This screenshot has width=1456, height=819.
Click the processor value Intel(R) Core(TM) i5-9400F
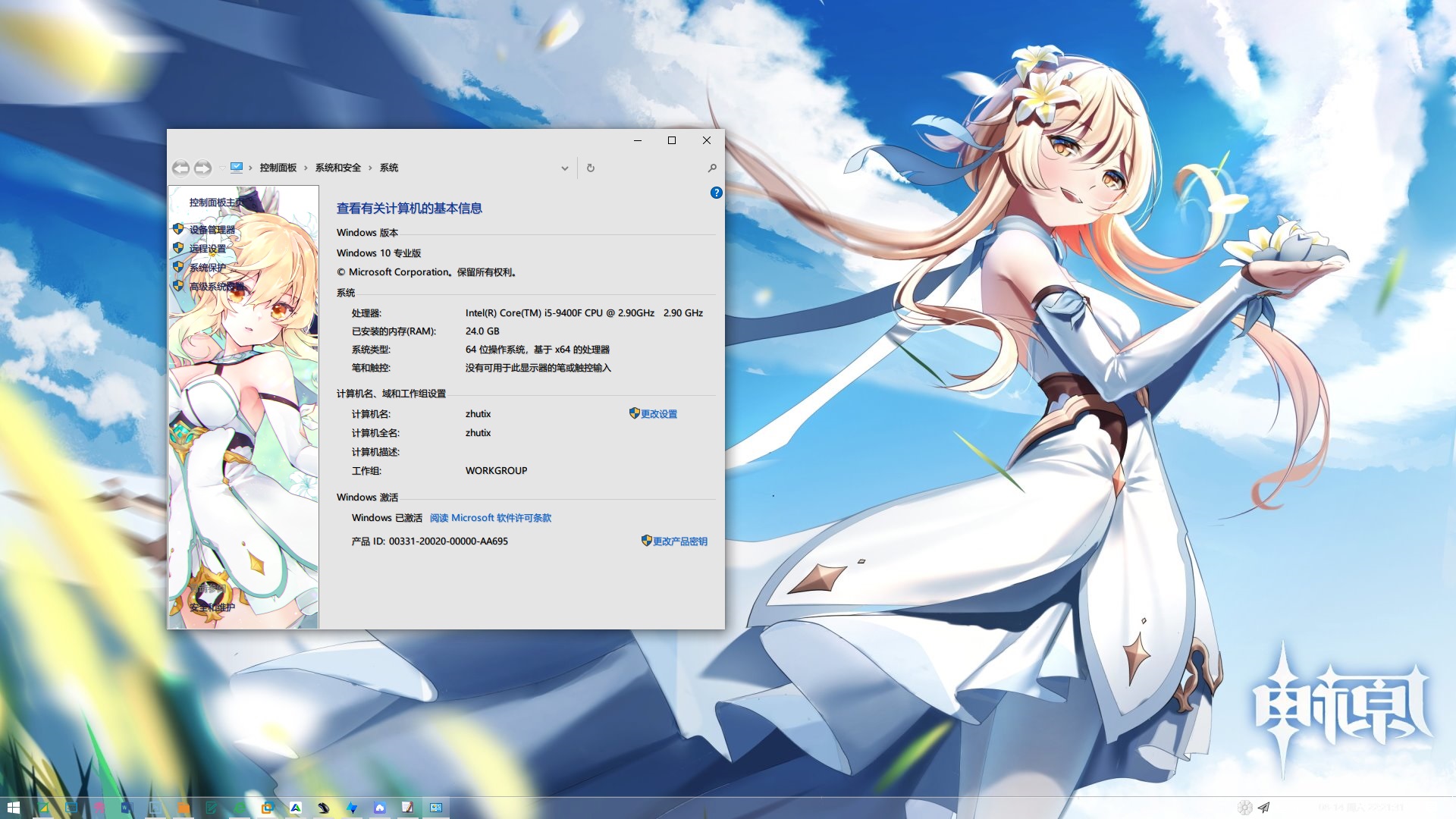pos(584,313)
